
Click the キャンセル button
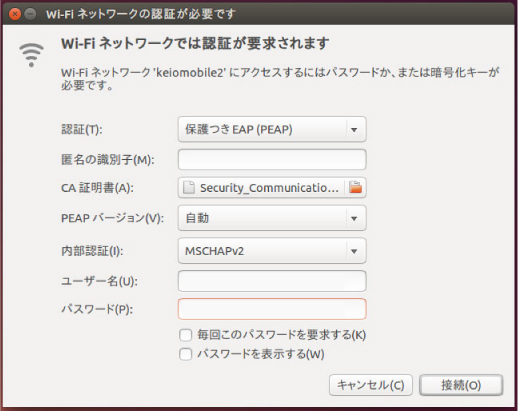point(371,385)
